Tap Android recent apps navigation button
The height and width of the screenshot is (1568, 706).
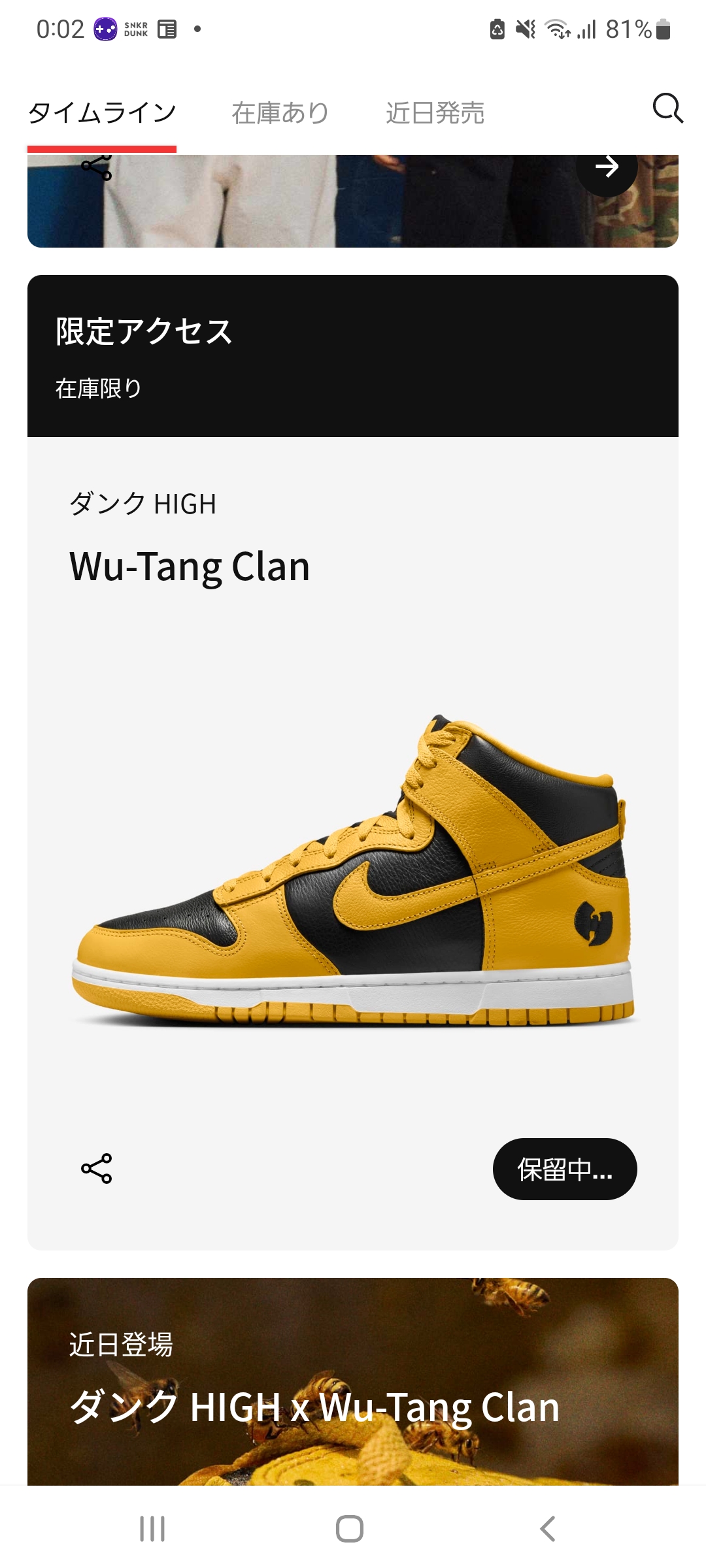[152, 1529]
